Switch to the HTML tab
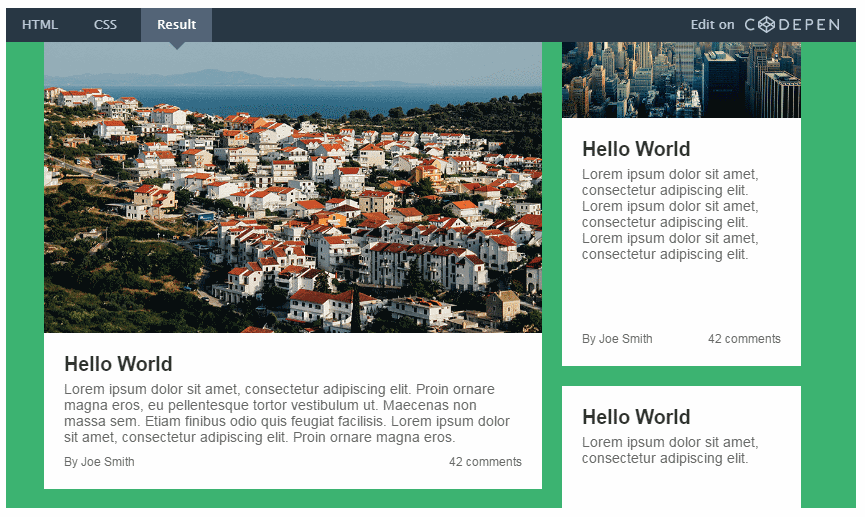Image resolution: width=865 pixels, height=517 pixels. 40,25
